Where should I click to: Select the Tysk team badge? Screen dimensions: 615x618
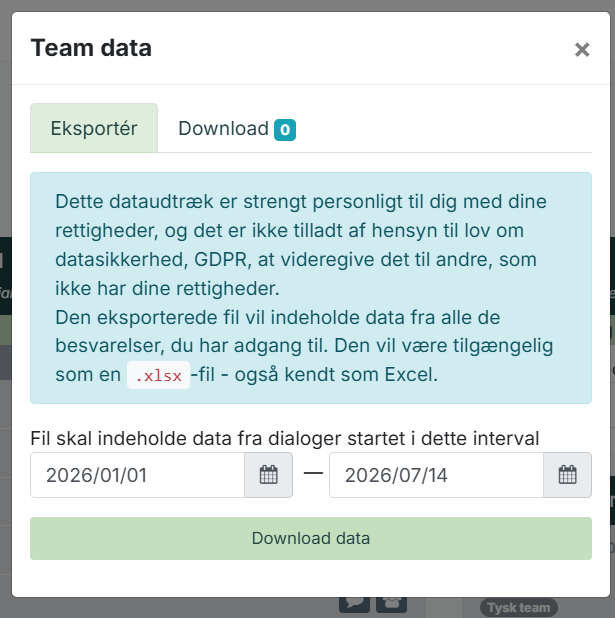(x=518, y=608)
